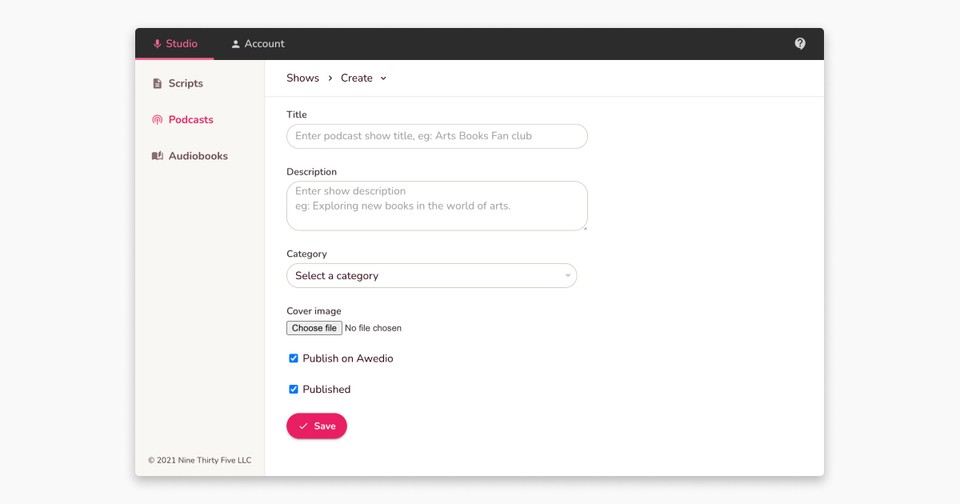
Task: Click the microphone icon beside Studio
Action: click(x=157, y=44)
